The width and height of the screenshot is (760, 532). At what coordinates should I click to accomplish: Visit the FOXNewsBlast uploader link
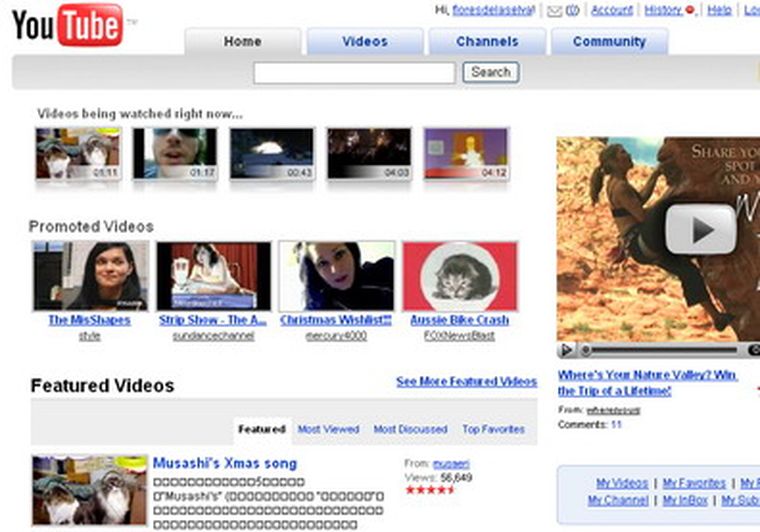click(459, 336)
